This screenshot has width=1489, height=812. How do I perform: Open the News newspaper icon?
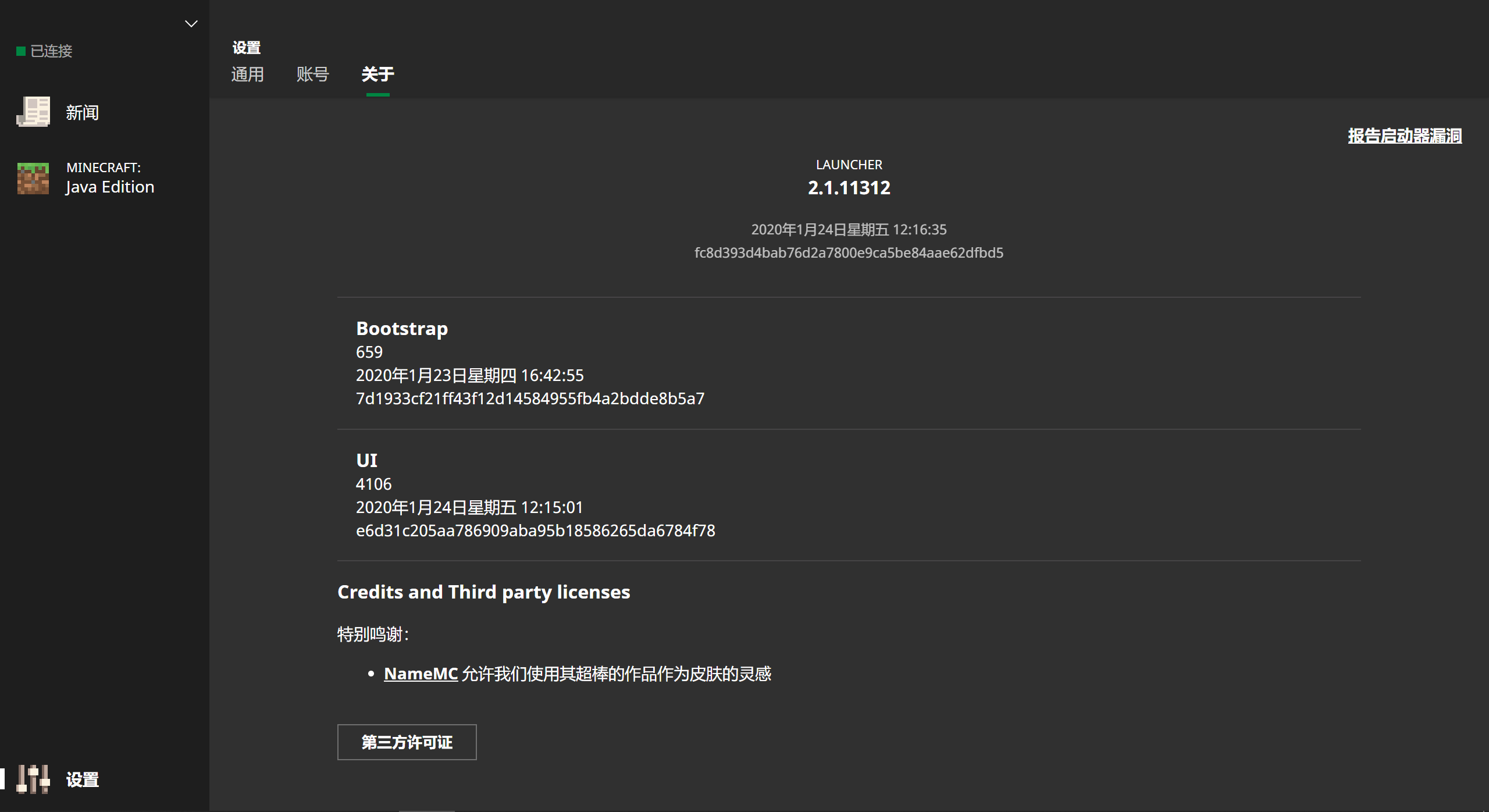(33, 112)
